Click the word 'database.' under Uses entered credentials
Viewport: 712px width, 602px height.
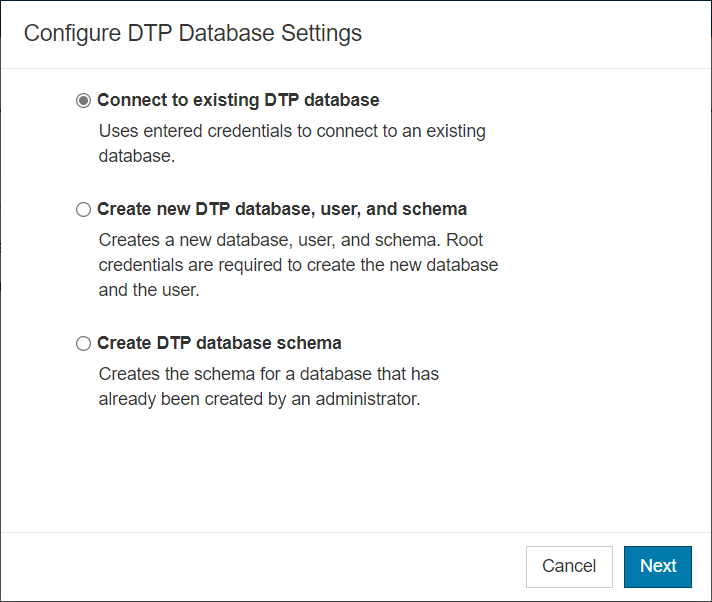tap(137, 156)
